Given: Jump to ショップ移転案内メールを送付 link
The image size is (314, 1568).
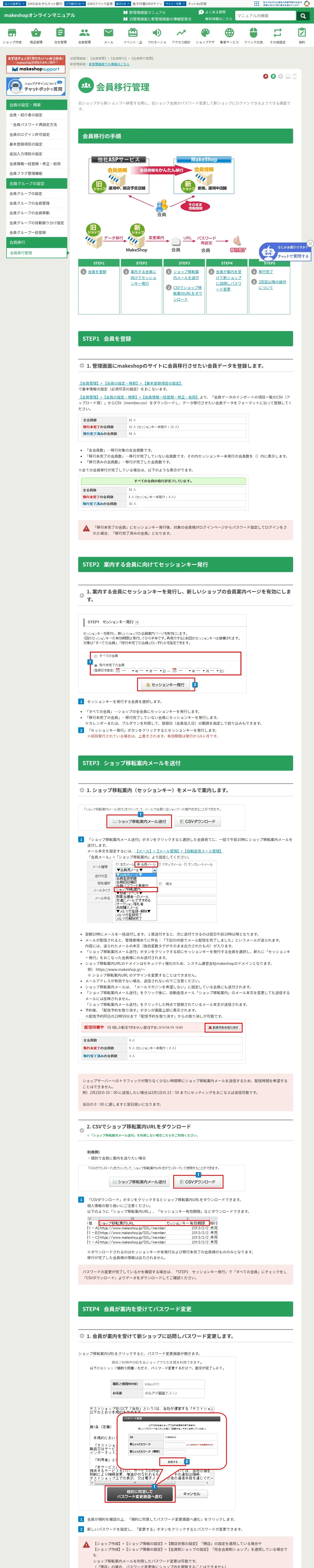Looking at the screenshot, I should [x=186, y=274].
